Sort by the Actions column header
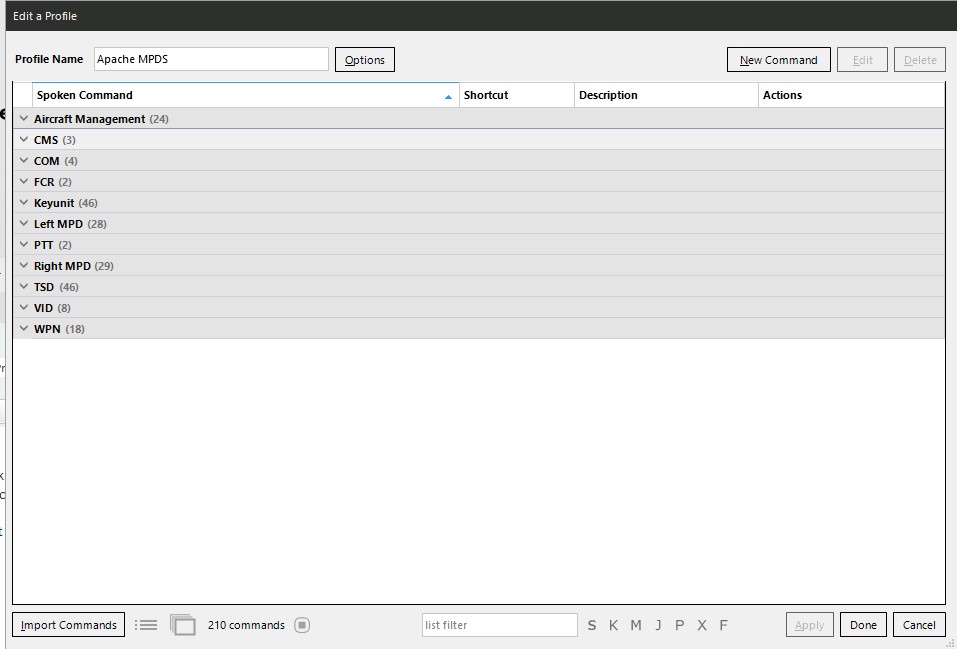The image size is (957, 649). [x=851, y=95]
